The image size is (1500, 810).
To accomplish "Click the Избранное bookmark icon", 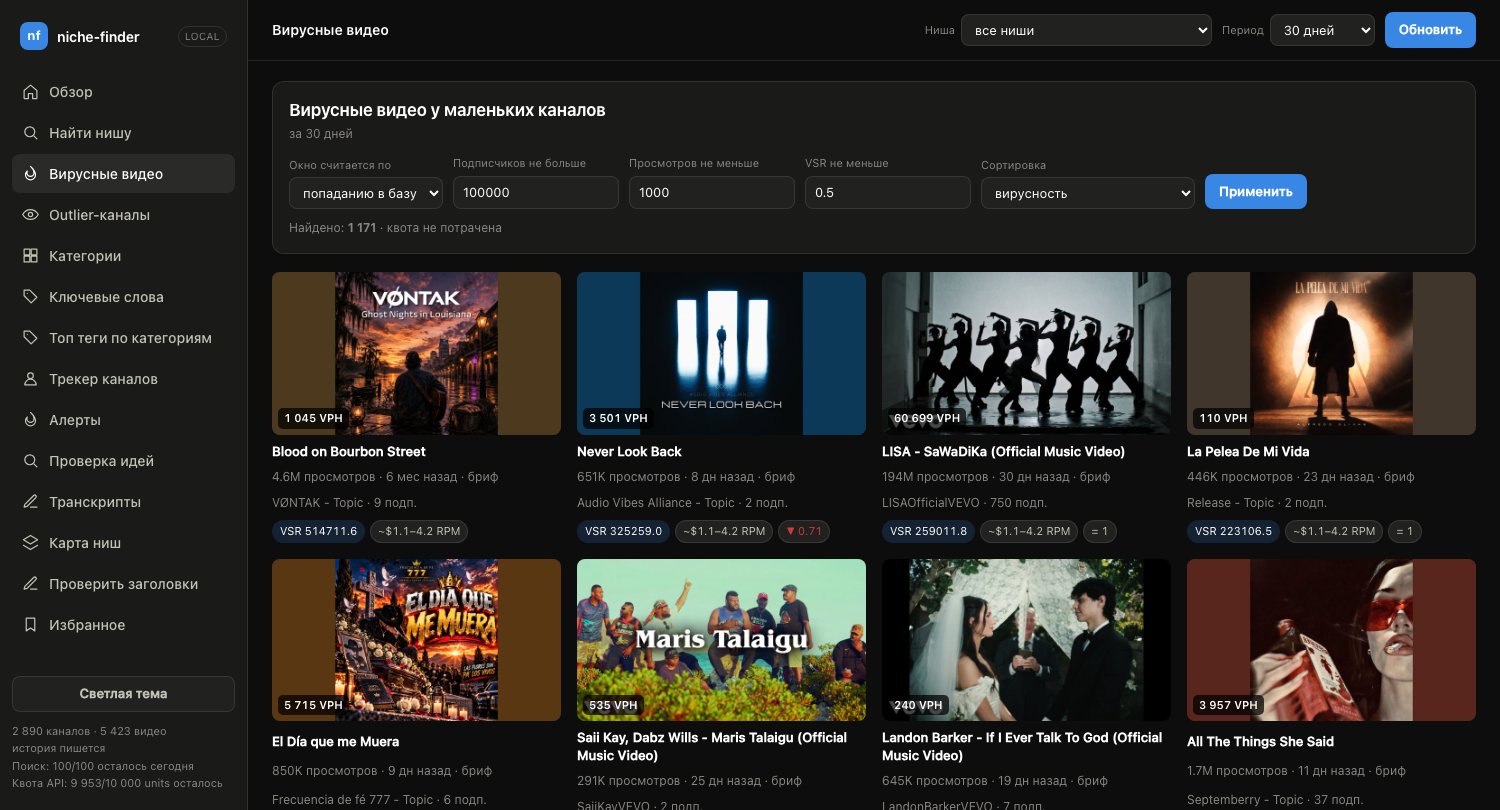I will 30,625.
